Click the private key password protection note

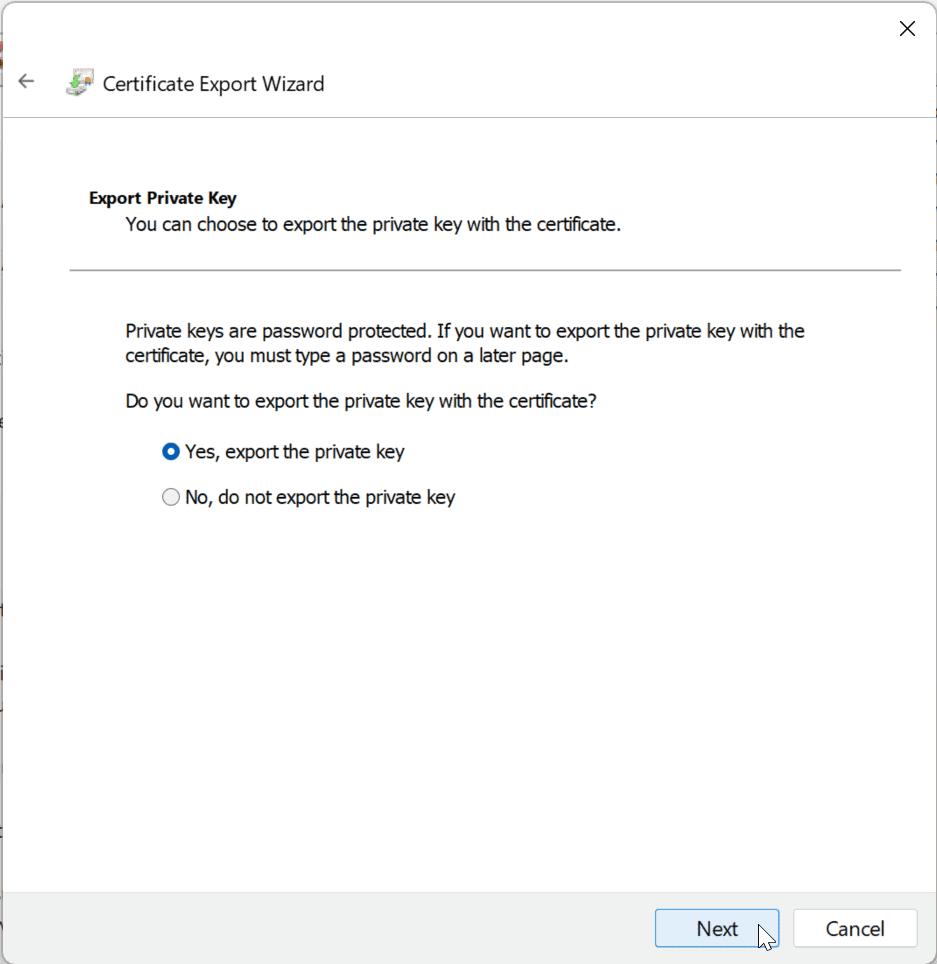[x=464, y=342]
